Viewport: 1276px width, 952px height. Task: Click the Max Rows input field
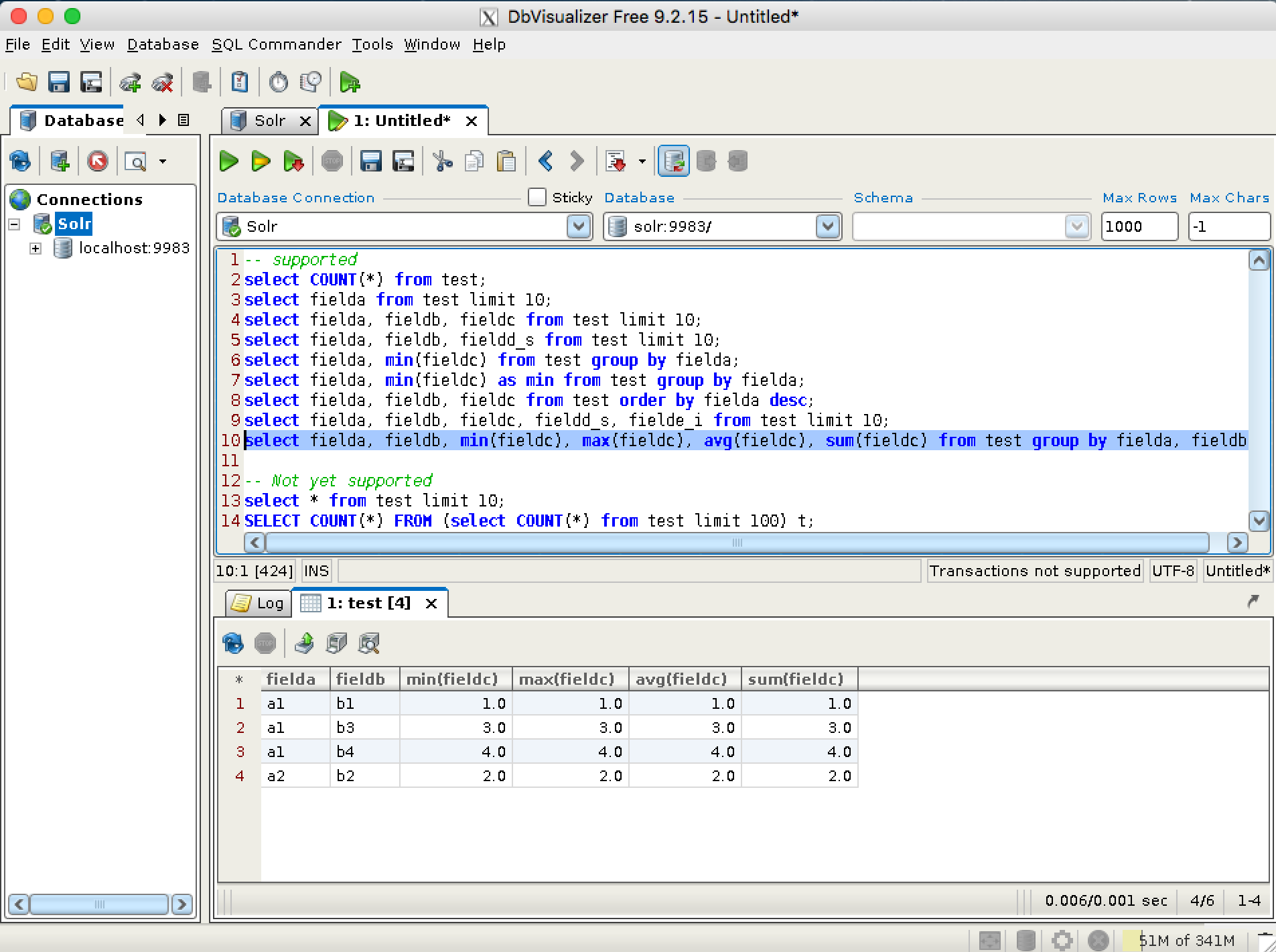pyautogui.click(x=1139, y=226)
